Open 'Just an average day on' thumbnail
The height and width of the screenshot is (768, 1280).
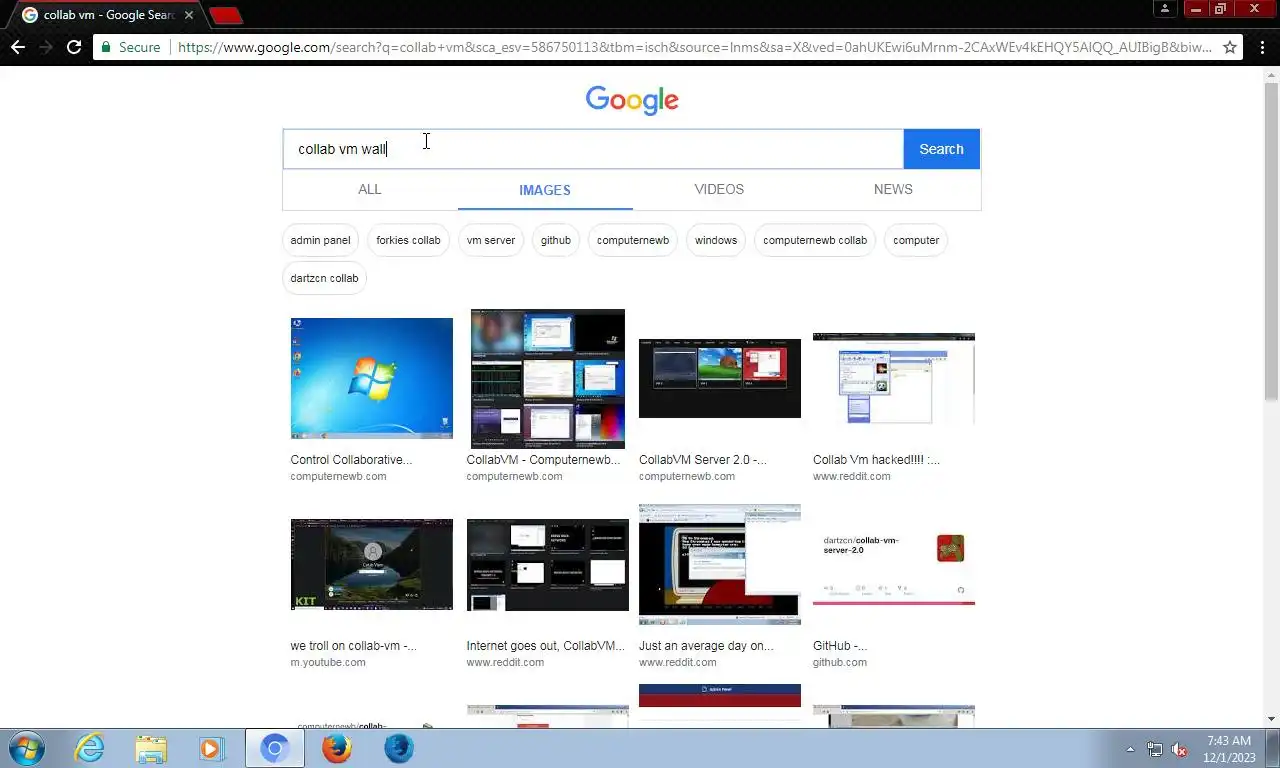tap(720, 564)
